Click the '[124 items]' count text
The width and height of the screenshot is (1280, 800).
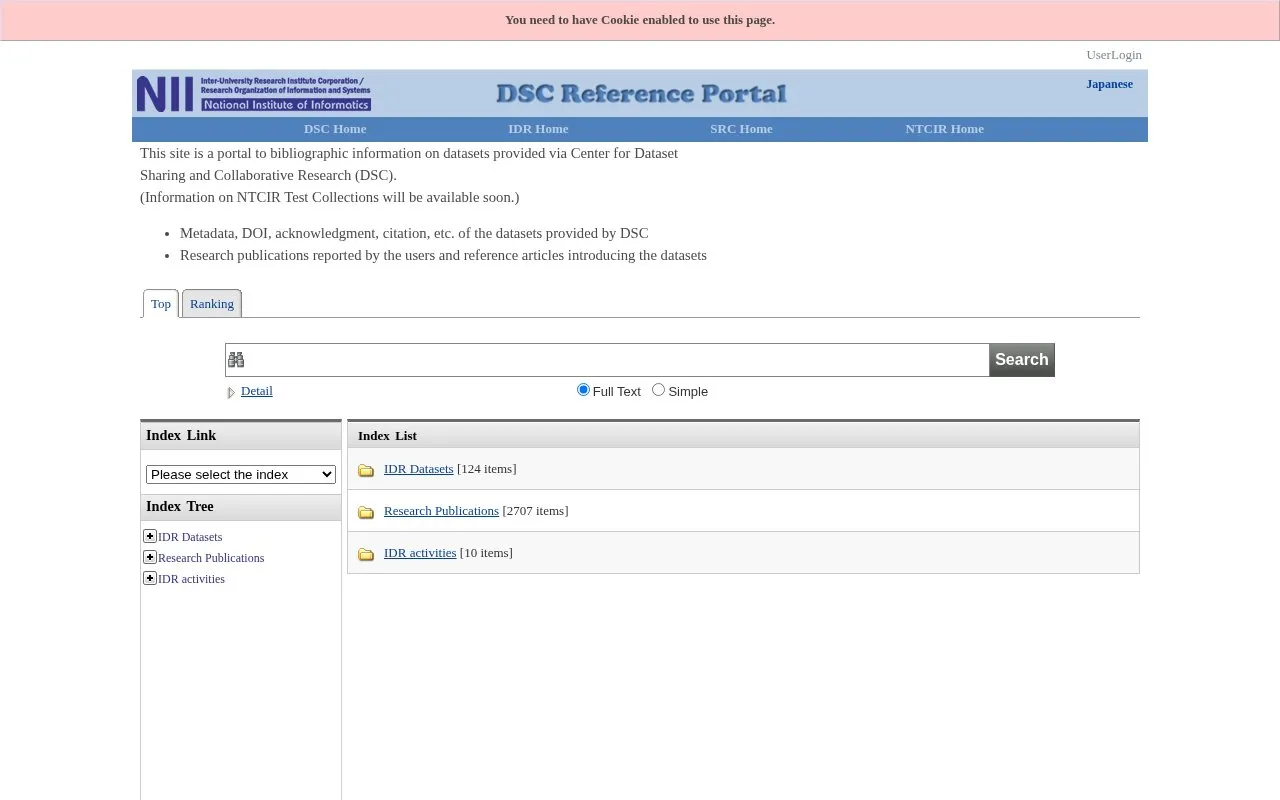[x=487, y=469]
